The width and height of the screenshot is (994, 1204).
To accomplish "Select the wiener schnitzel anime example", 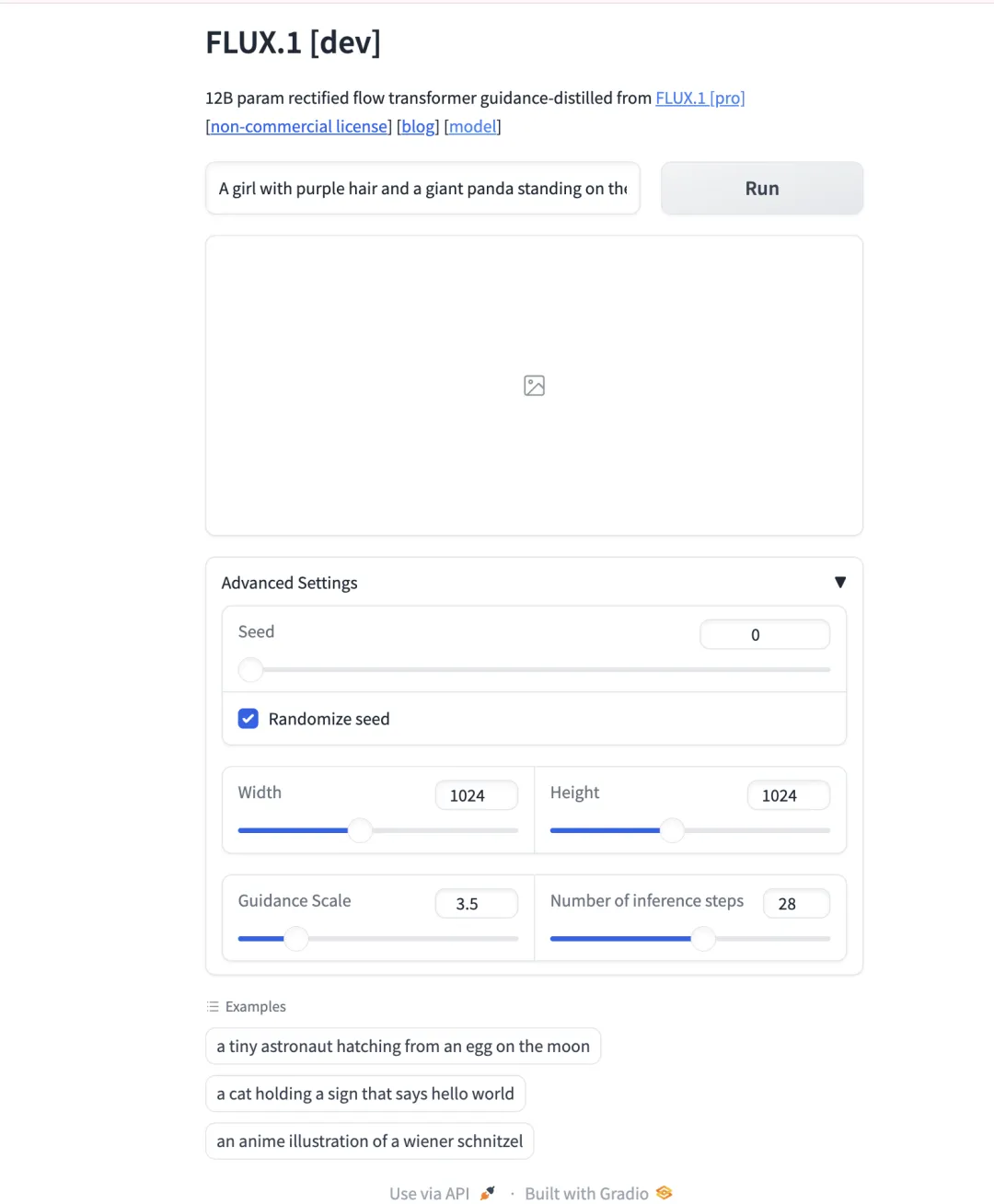I will pos(369,1141).
